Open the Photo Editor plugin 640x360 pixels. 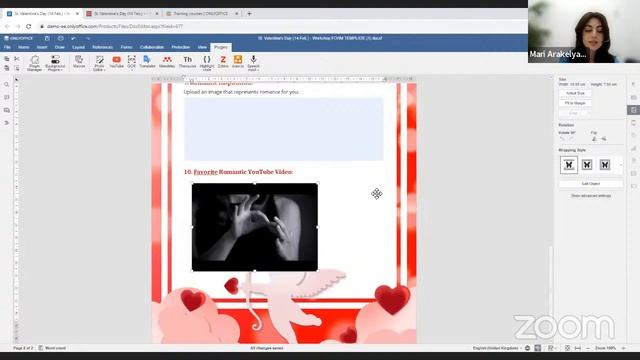[99, 63]
